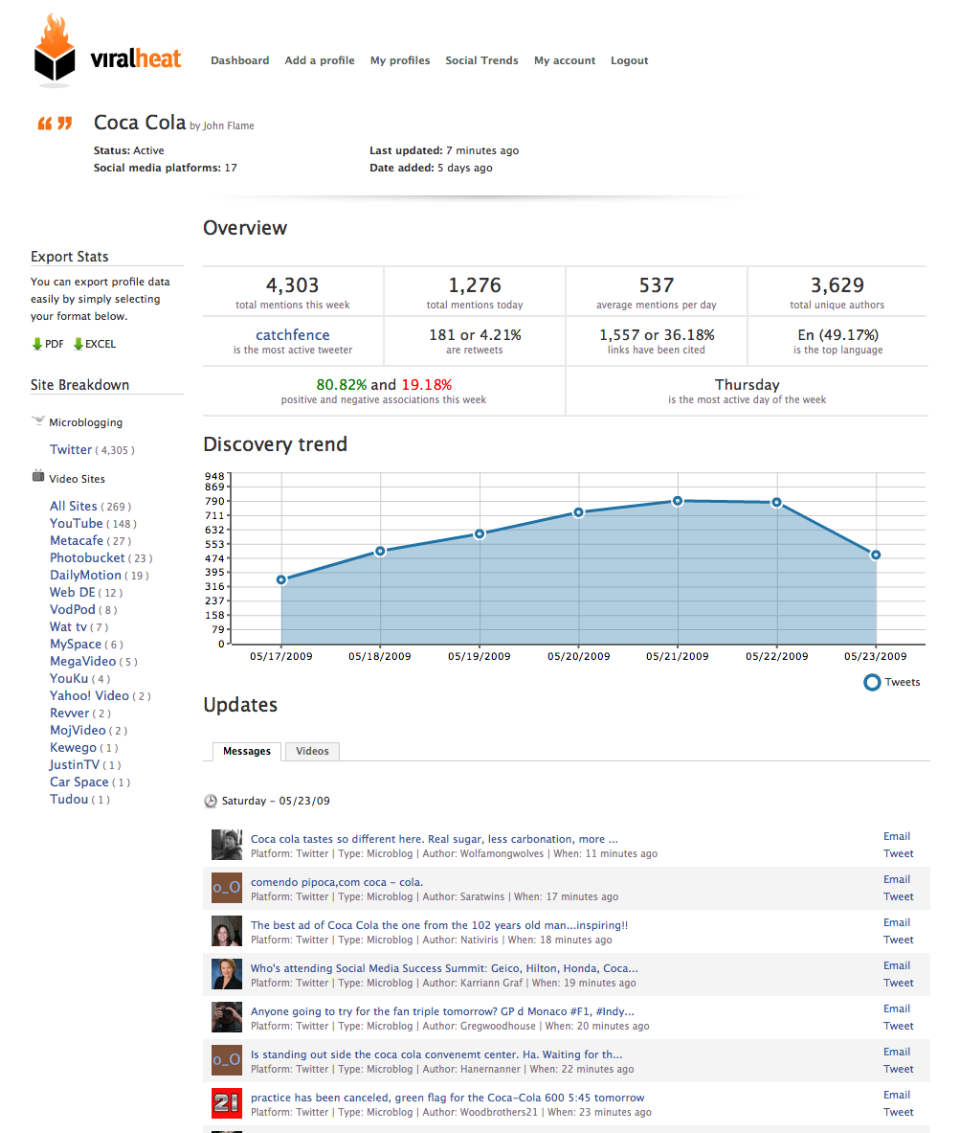
Task: Click the Microblogging bird icon
Action: tap(38, 421)
